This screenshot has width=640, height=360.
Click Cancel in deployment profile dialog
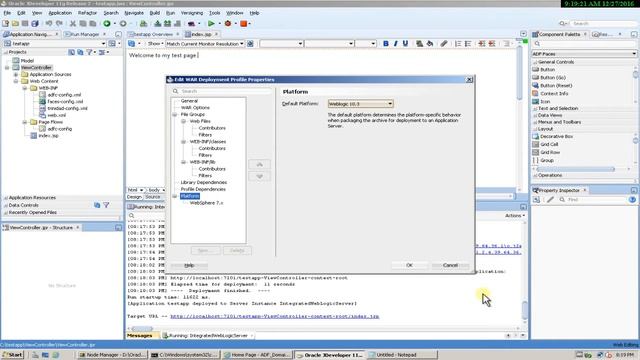pos(450,265)
